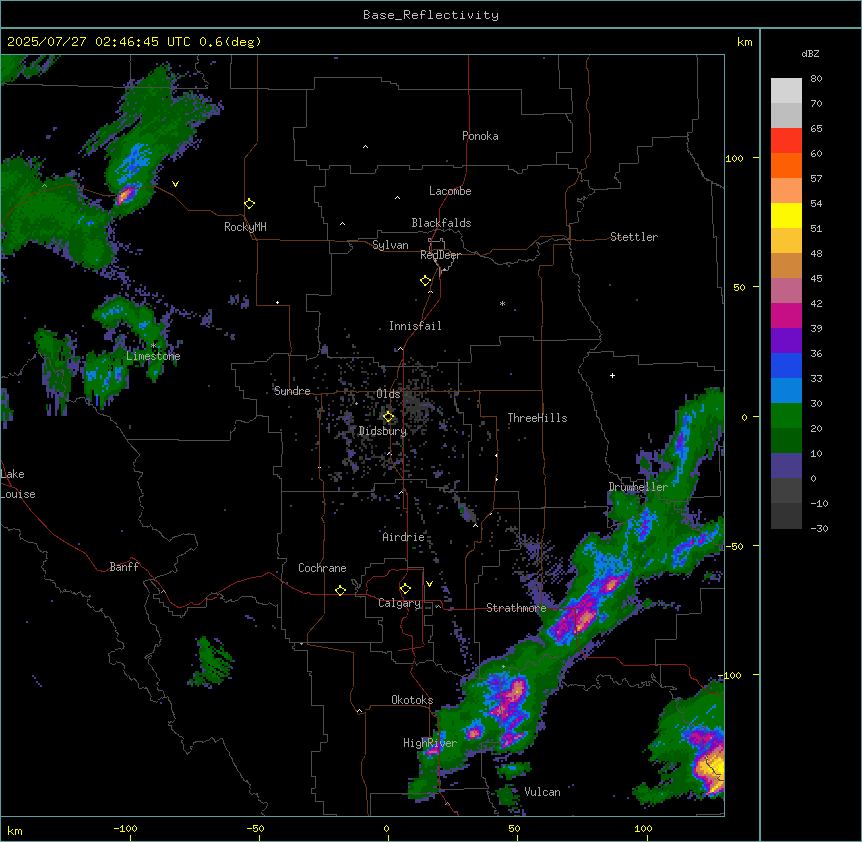Click the yellow diamond marker south of RedDeer

426,281
